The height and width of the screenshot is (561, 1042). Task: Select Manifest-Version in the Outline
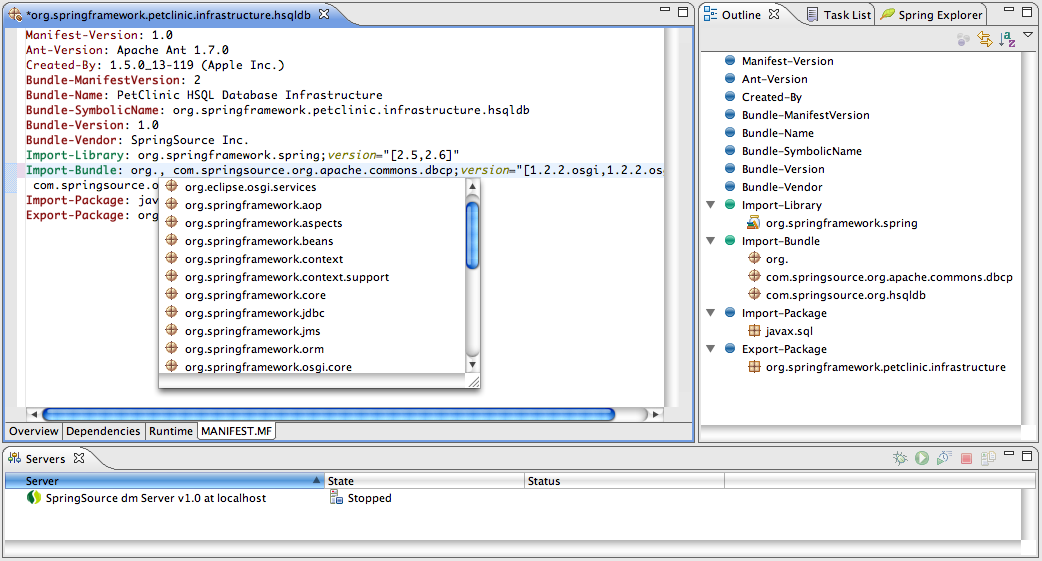click(x=787, y=61)
